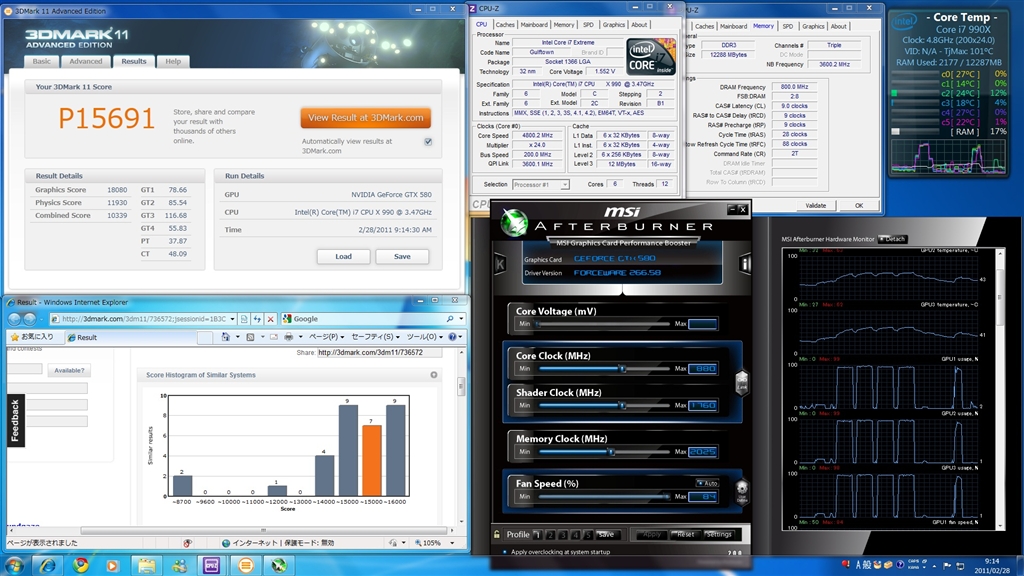Expand the IE address bar dropdown arrow
Viewport: 1024px width, 576px height.
[x=233, y=319]
